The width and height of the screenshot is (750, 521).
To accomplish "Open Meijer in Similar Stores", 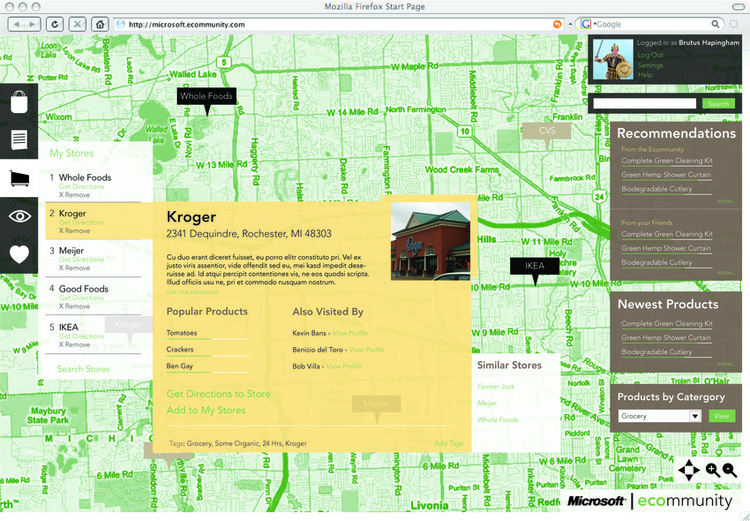I will 487,403.
